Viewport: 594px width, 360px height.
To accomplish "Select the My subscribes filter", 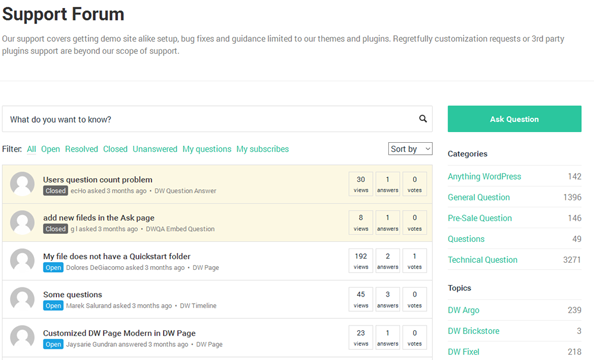I will 263,149.
